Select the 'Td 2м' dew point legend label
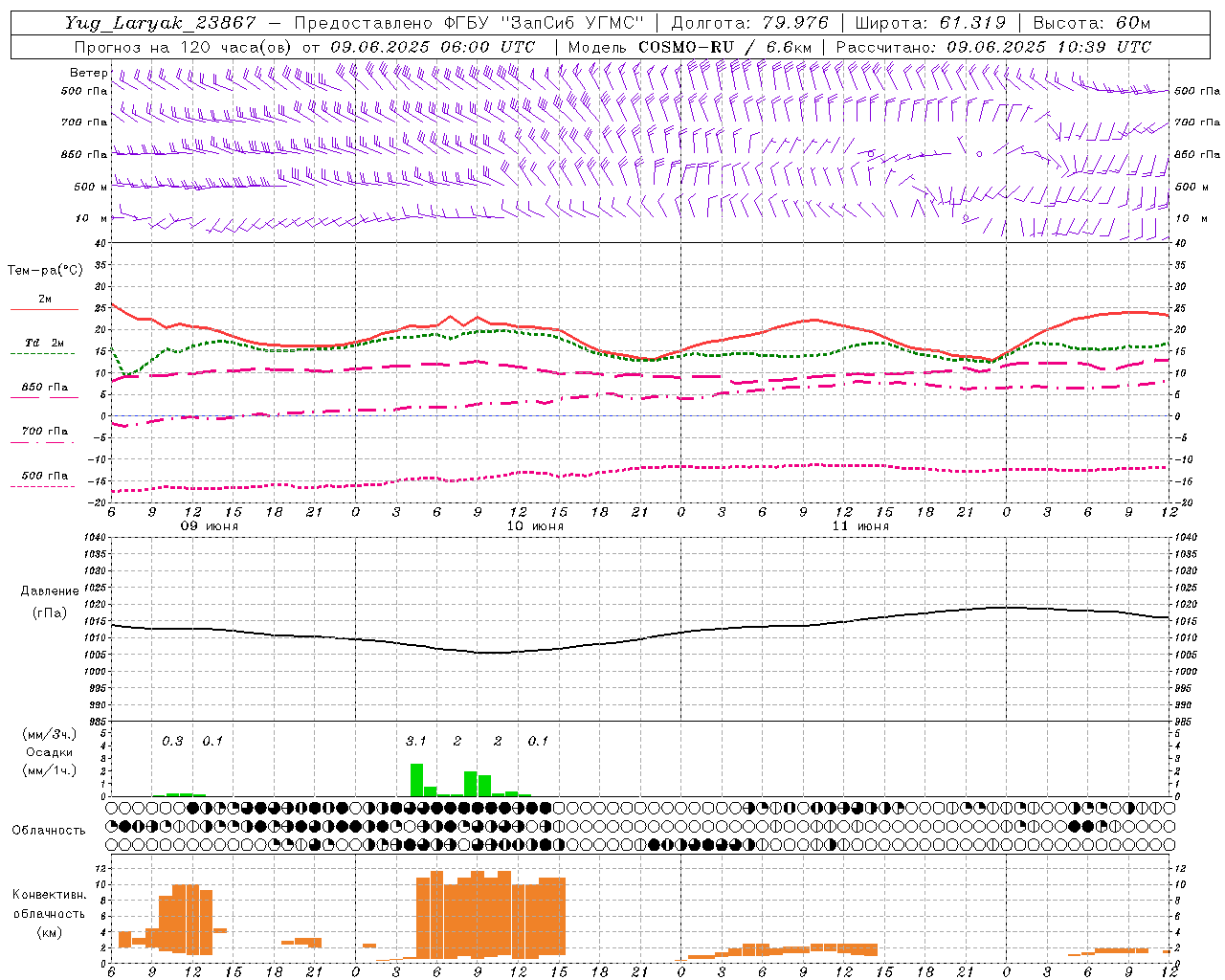Image resolution: width=1225 pixels, height=980 pixels. [x=45, y=343]
